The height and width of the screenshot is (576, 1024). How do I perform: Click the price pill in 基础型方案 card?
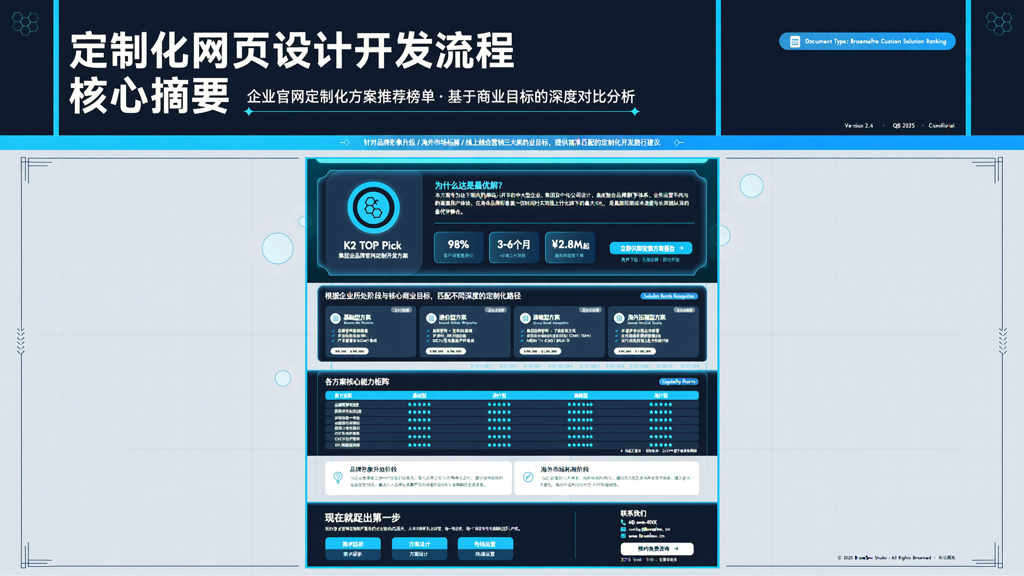[349, 351]
